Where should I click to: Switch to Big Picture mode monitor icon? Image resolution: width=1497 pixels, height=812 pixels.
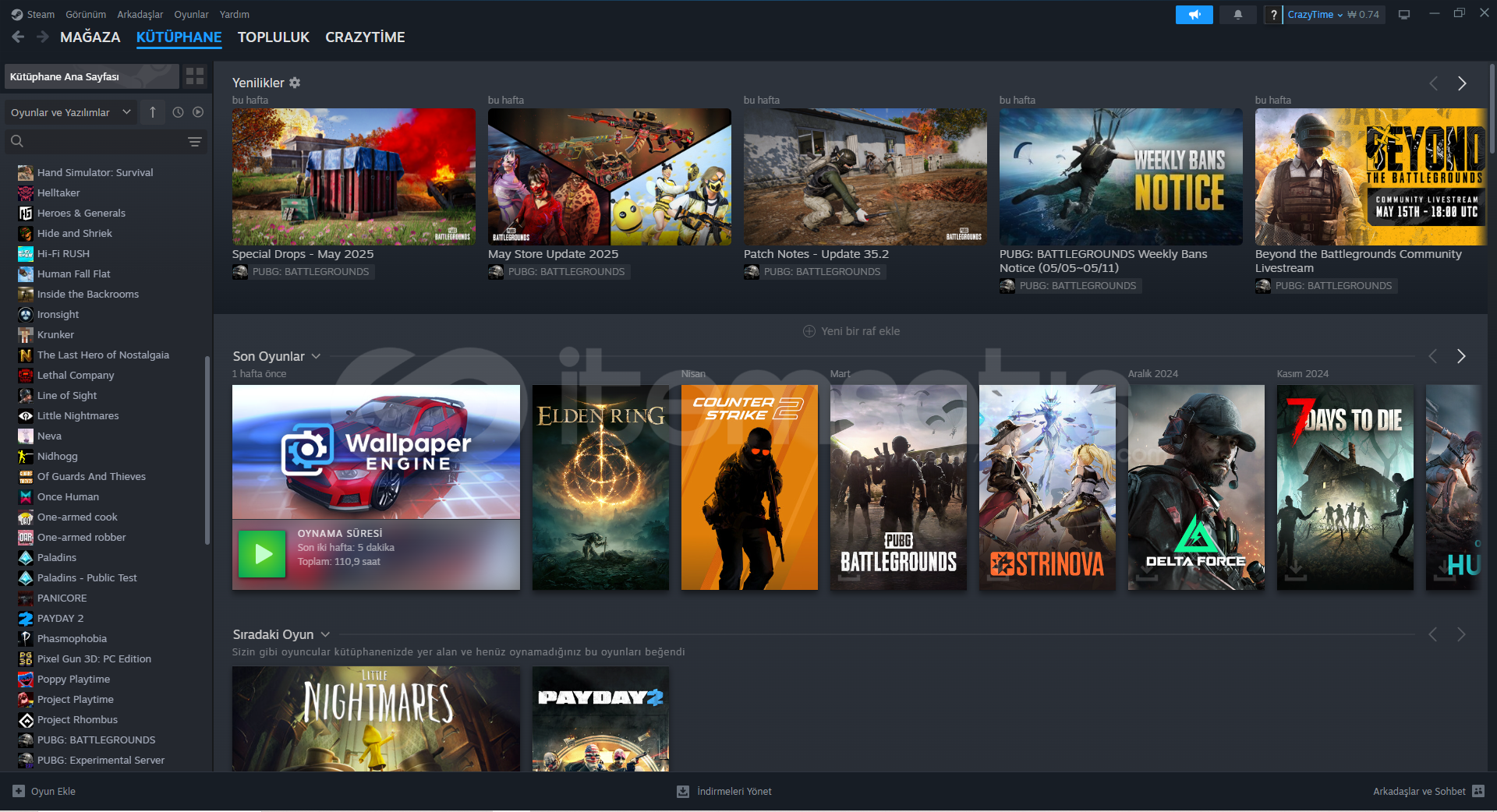pyautogui.click(x=1404, y=15)
